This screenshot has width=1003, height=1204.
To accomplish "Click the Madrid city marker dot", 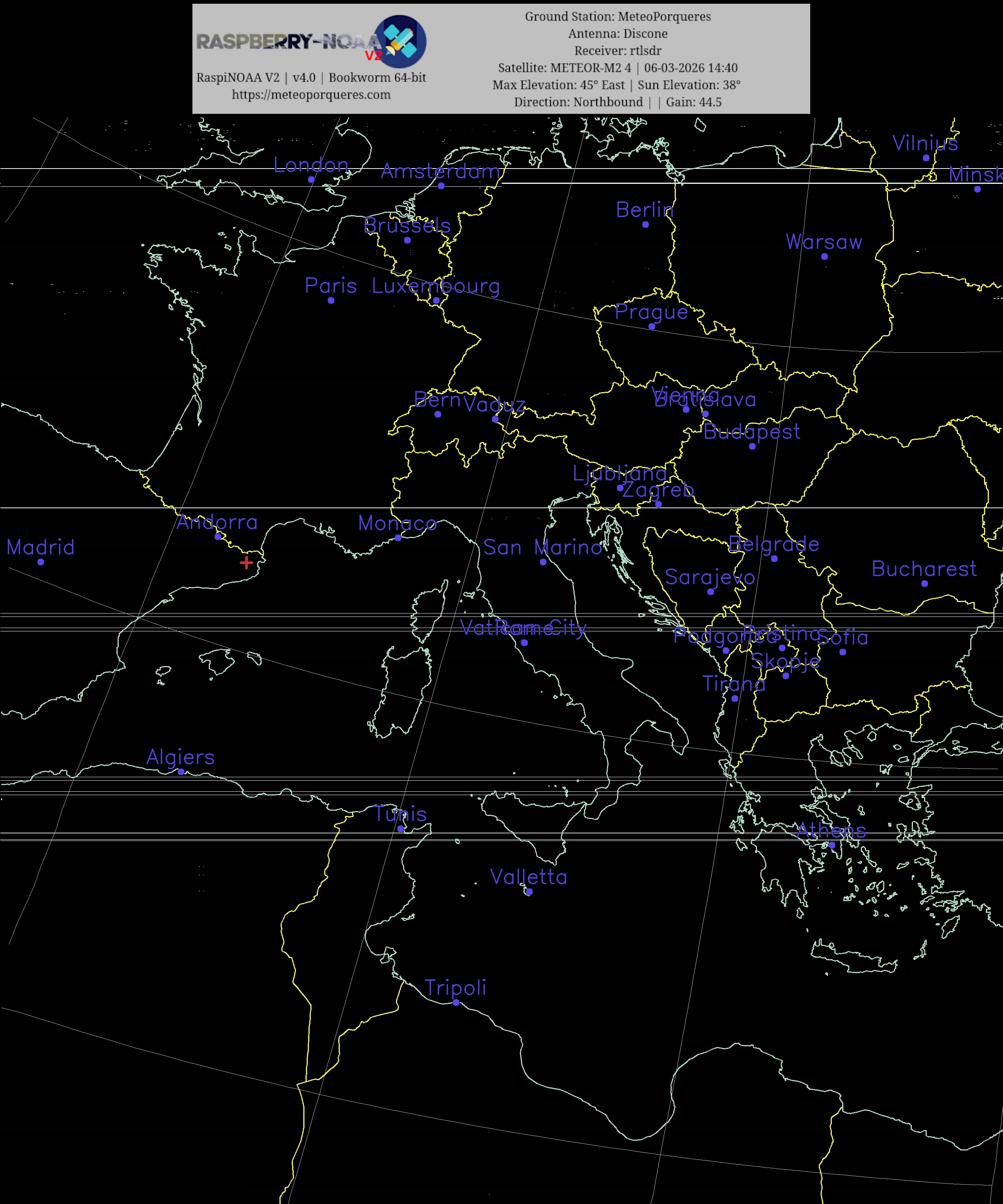I will (x=41, y=562).
